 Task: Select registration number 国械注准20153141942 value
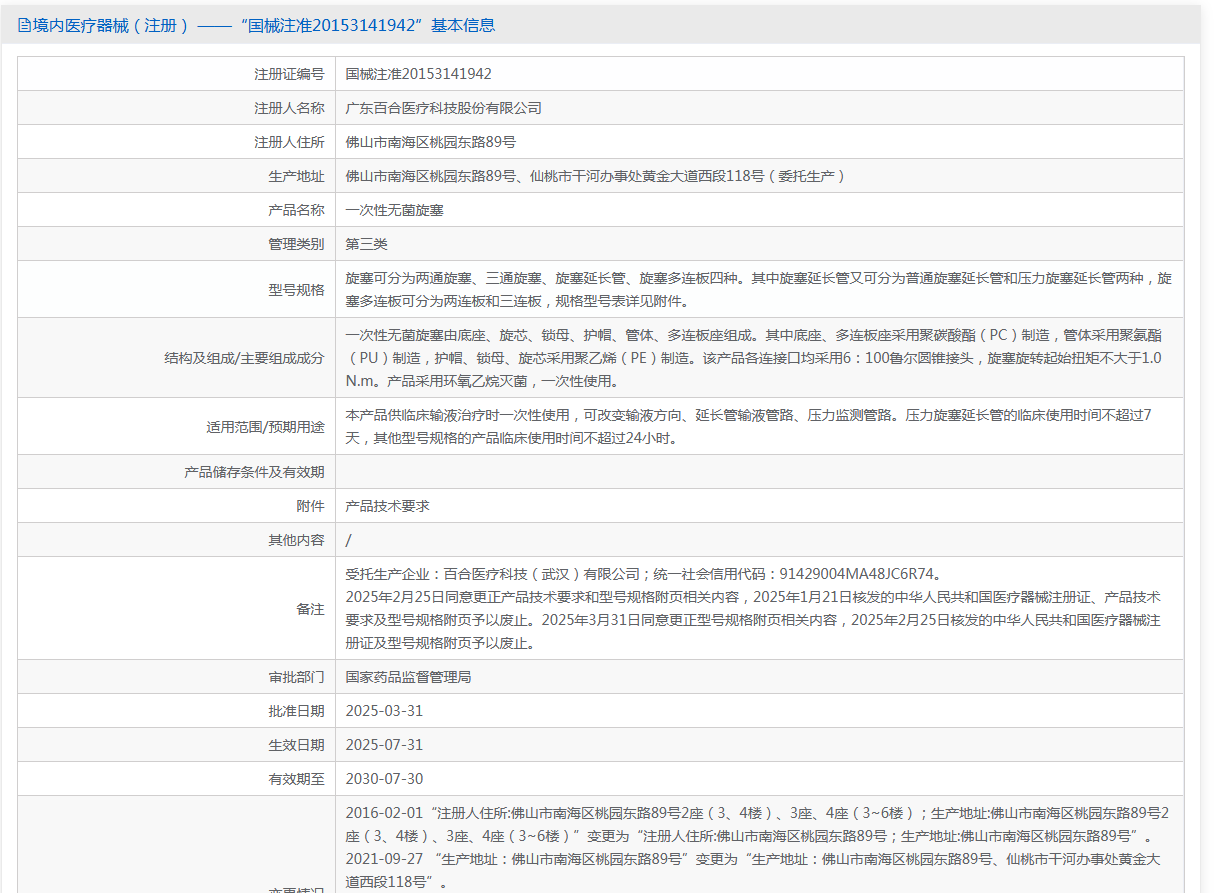(x=418, y=74)
